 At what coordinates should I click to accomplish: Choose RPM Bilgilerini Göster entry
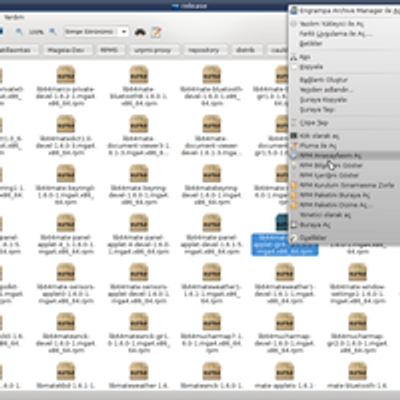click(345, 165)
